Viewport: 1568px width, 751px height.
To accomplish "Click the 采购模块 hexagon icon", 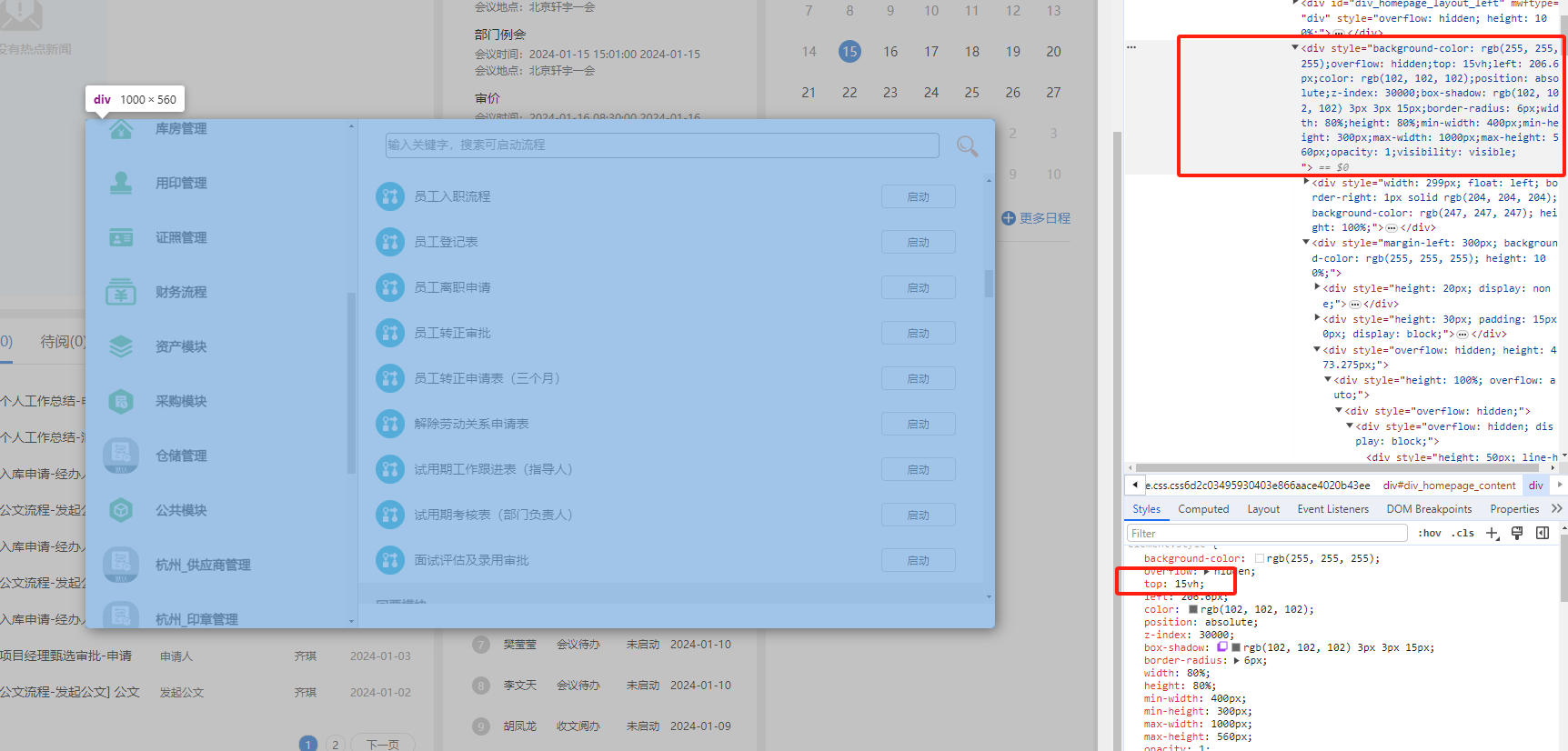I will pyautogui.click(x=121, y=401).
